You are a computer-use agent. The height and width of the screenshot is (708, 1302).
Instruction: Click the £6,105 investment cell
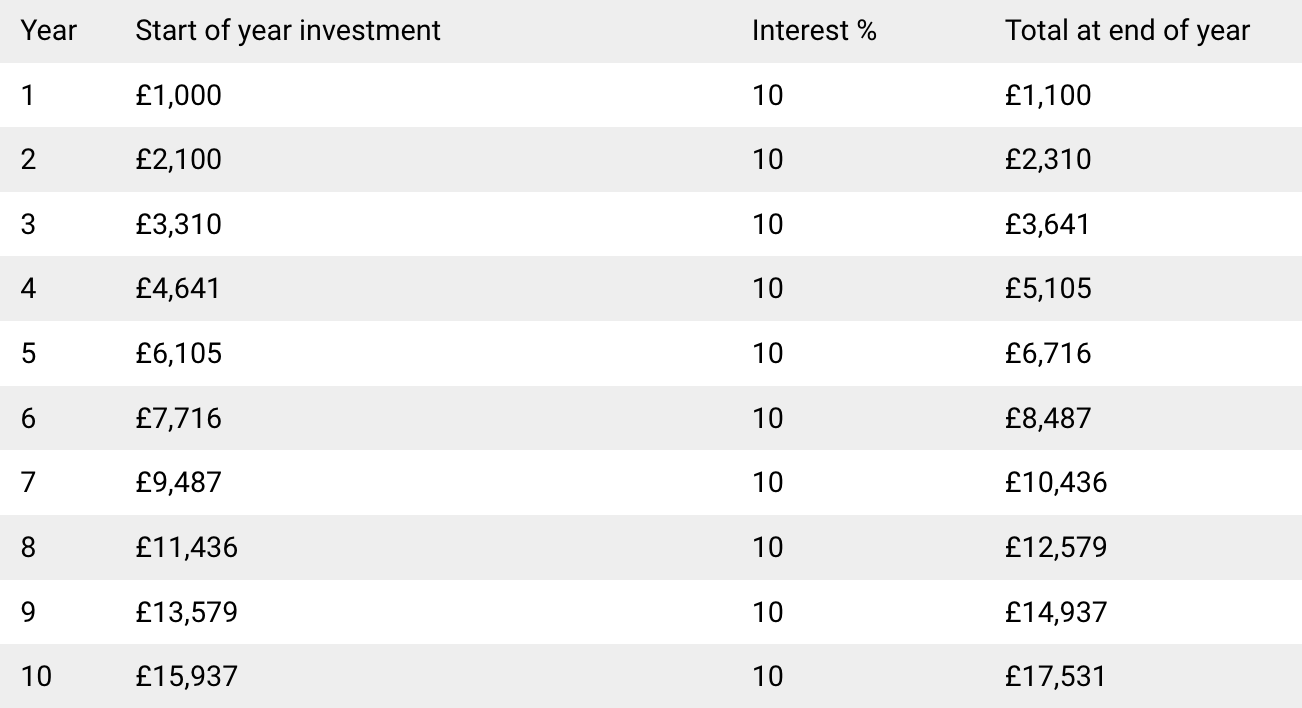(x=179, y=353)
